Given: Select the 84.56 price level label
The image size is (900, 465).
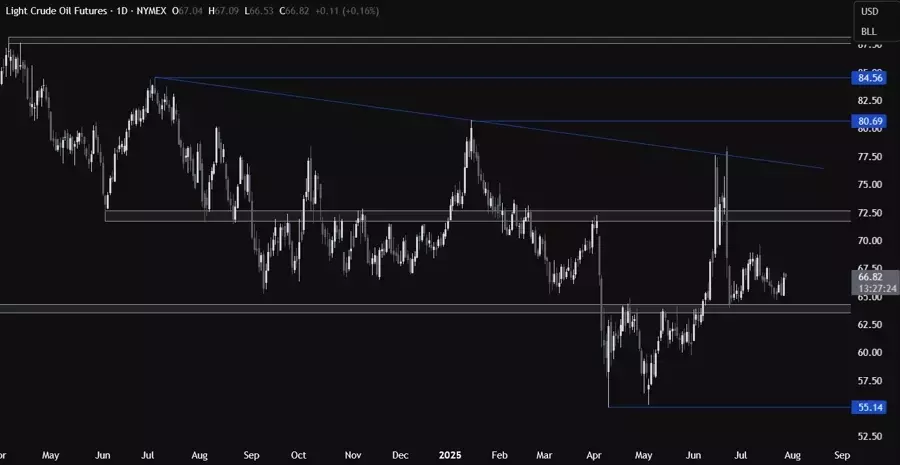Looking at the screenshot, I should coord(869,78).
